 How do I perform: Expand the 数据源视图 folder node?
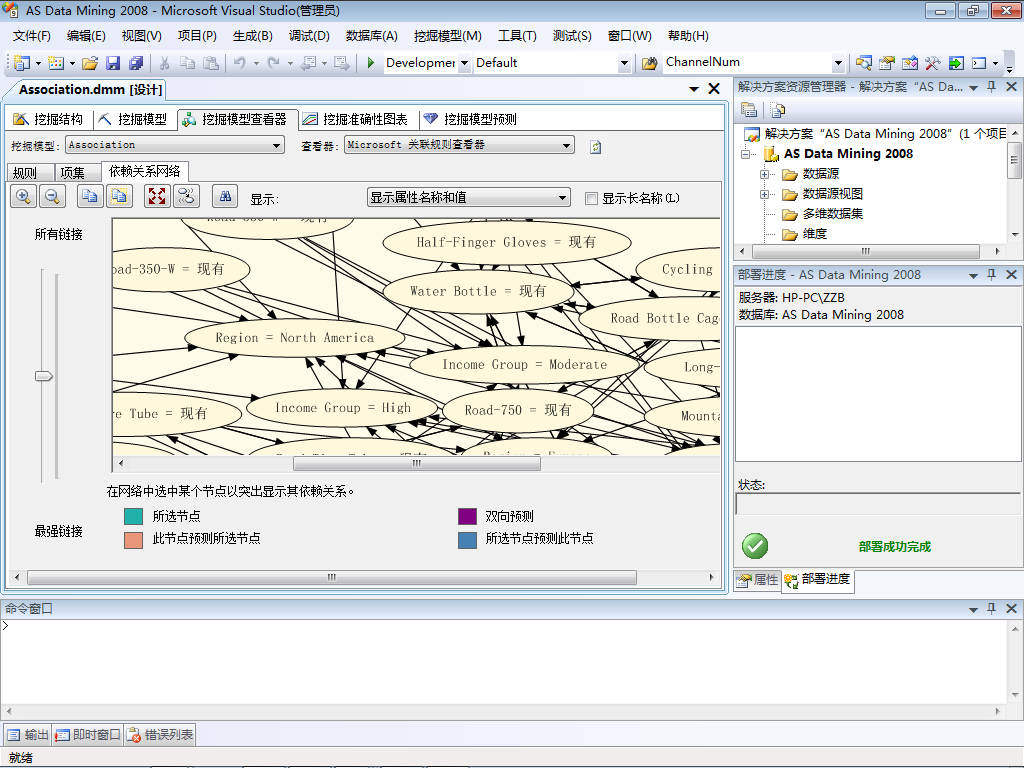point(764,195)
